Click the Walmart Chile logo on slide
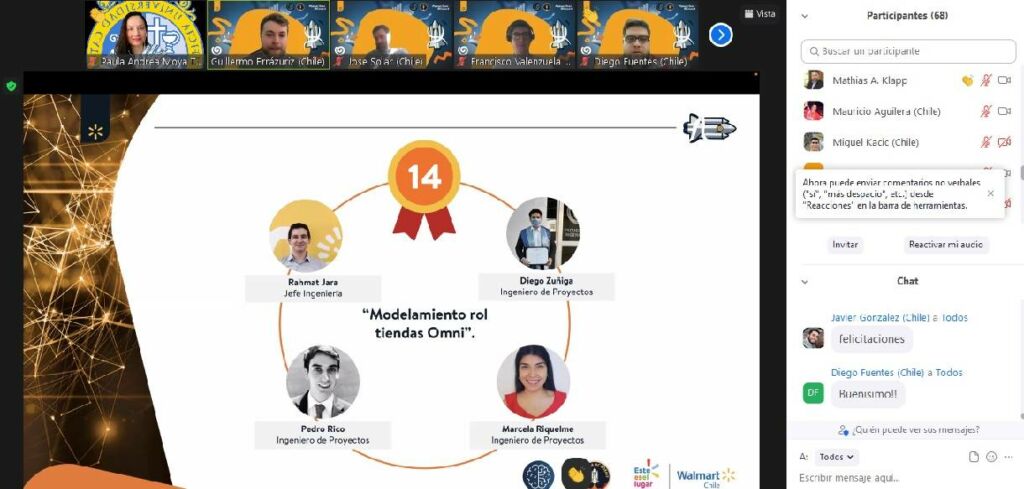1024x489 pixels. click(705, 477)
